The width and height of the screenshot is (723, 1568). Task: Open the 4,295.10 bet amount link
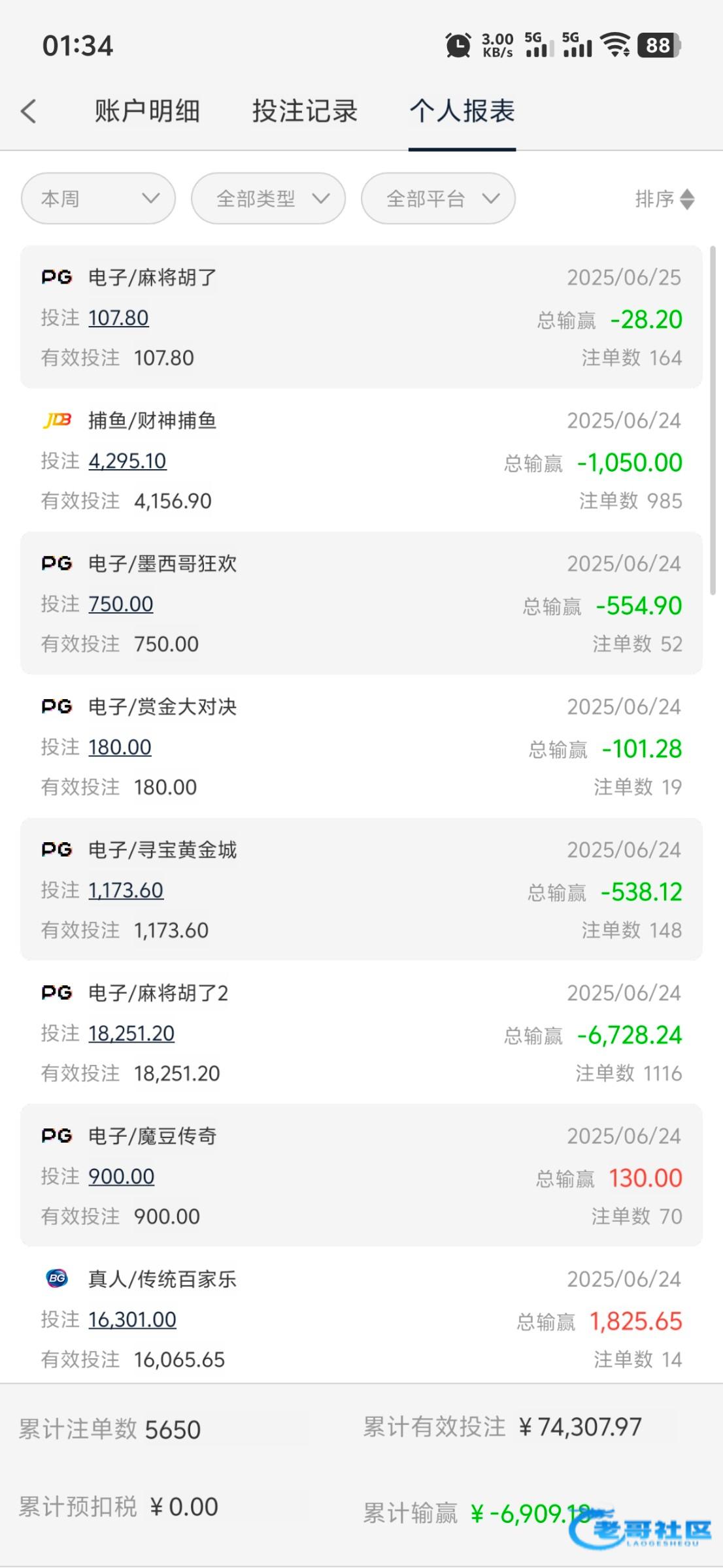(x=127, y=461)
